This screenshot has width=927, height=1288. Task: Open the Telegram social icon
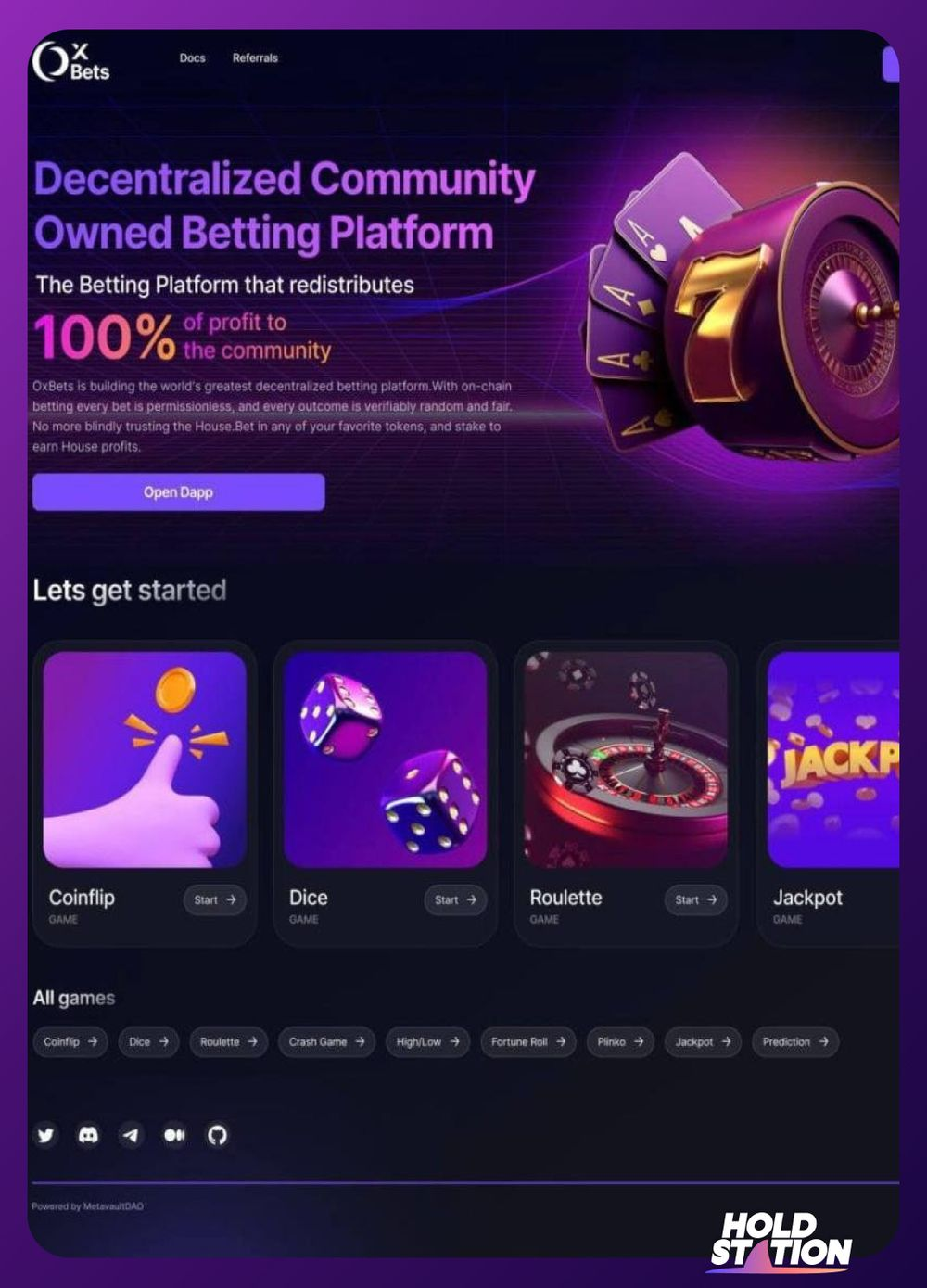132,1135
